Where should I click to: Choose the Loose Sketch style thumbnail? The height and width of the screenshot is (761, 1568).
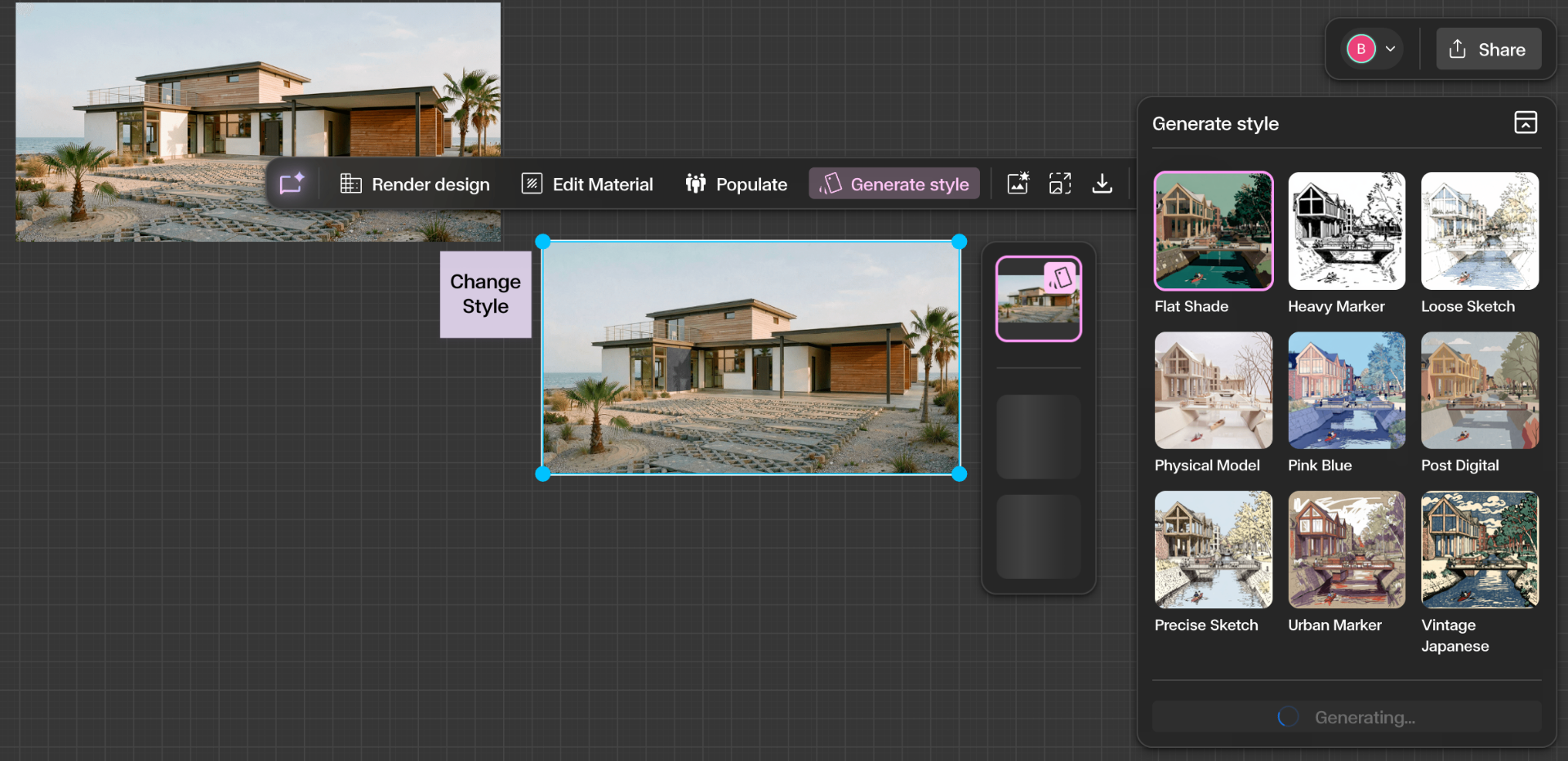1479,231
